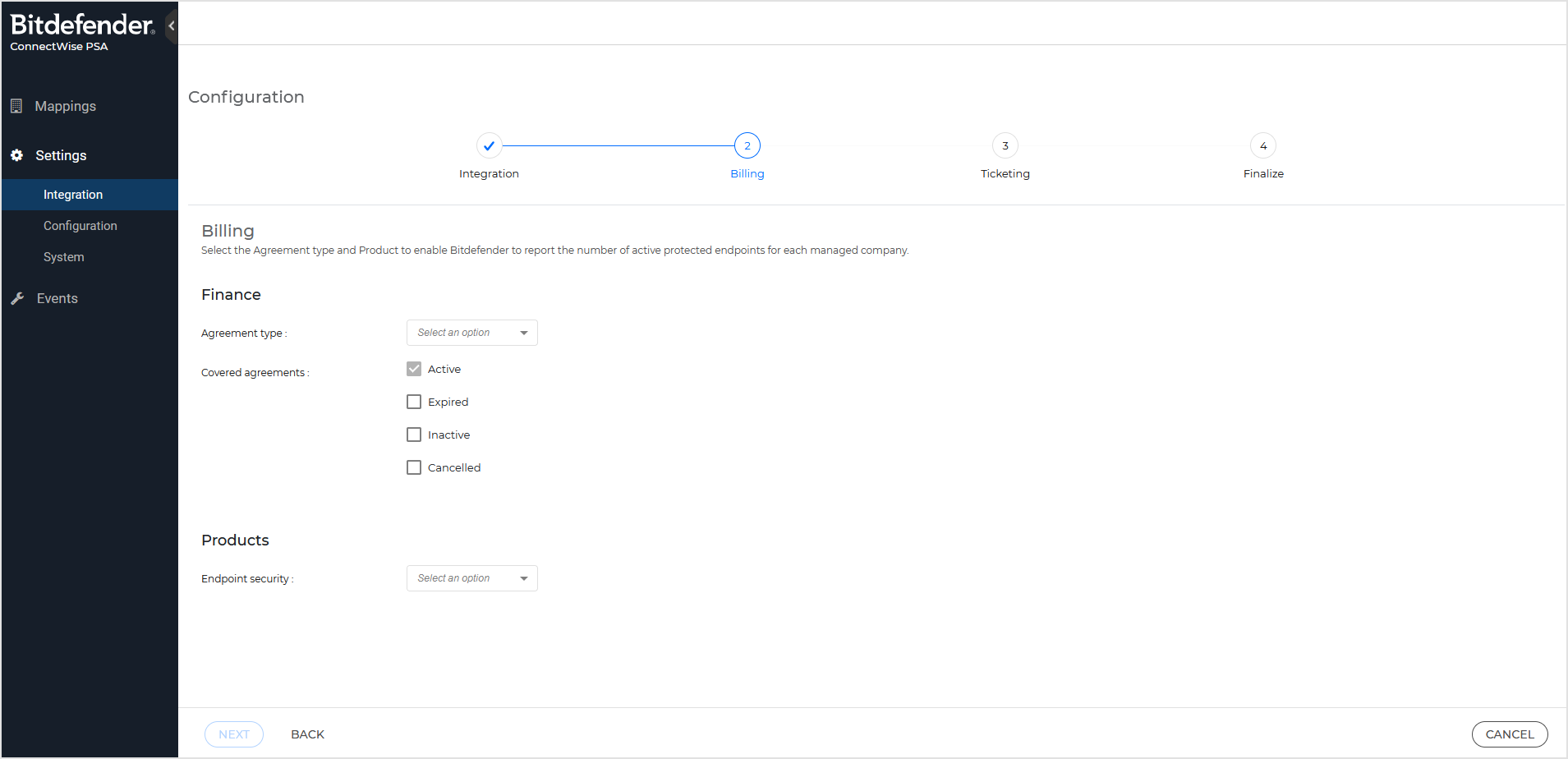Collapse the sidebar with the chevron arrow
The height and width of the screenshot is (759, 1568).
[172, 25]
